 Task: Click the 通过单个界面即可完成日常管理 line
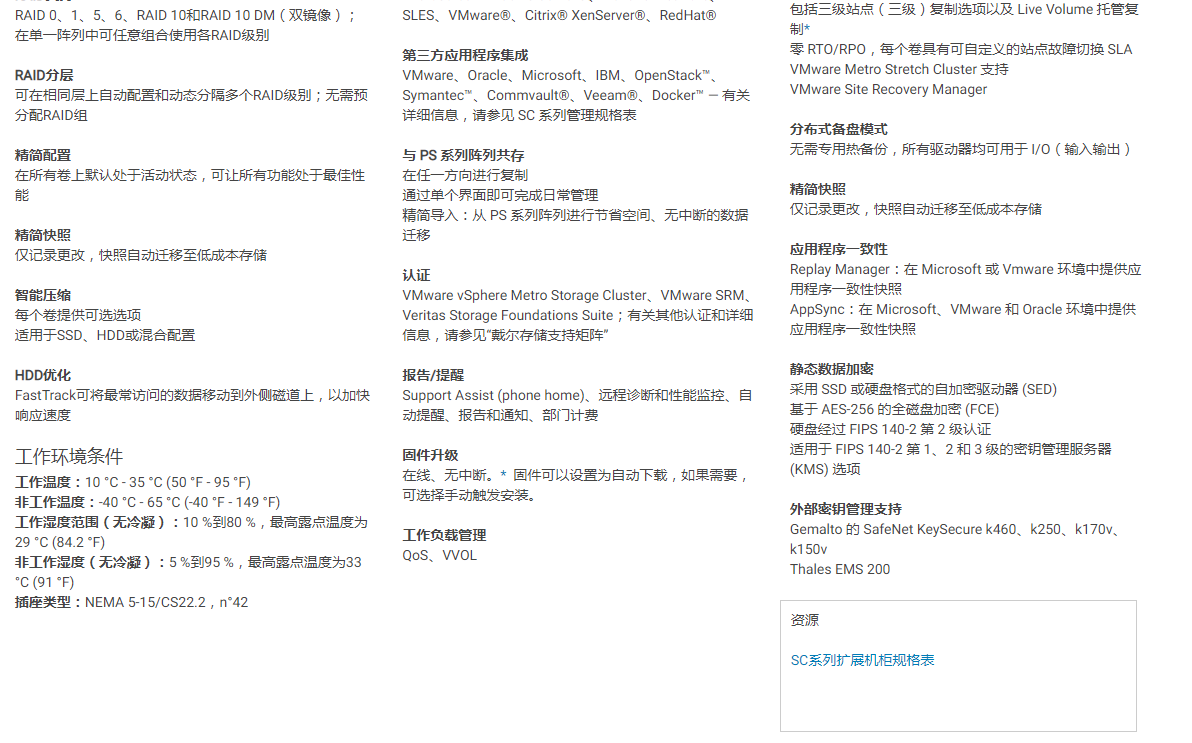click(x=500, y=195)
